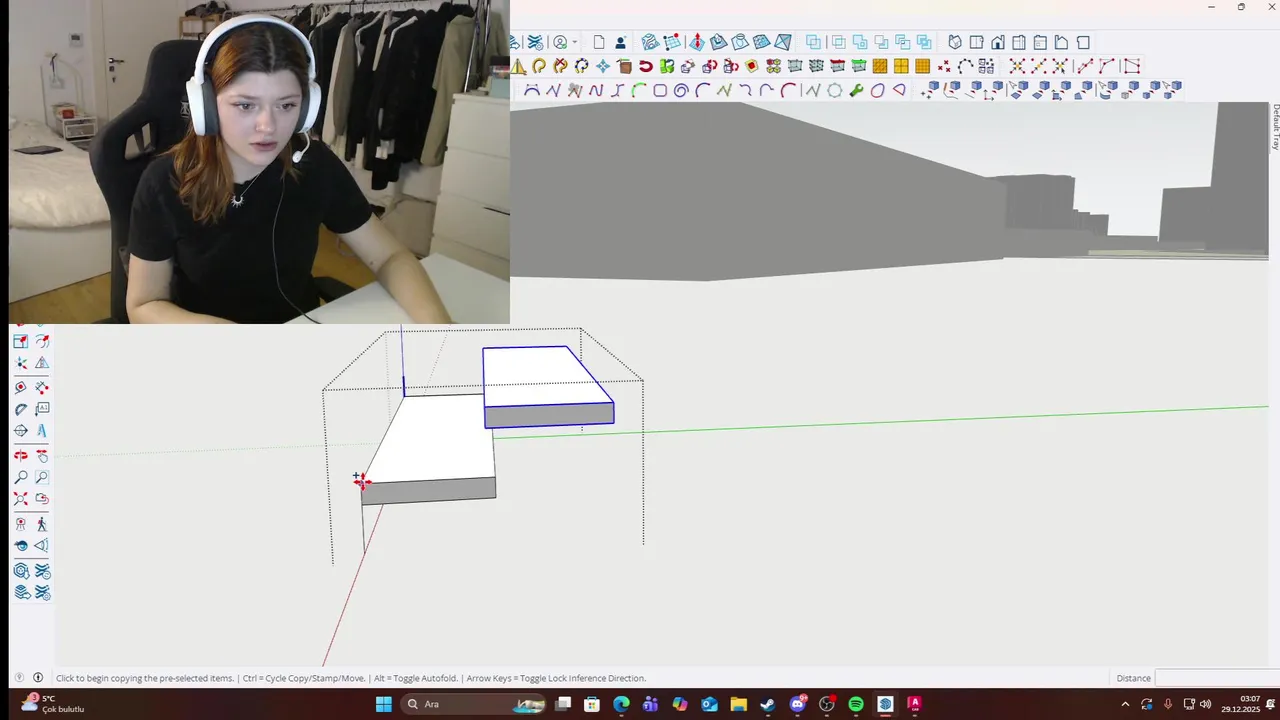Click the Union solid tool
This screenshot has width=1280, height=720.
tap(860, 42)
